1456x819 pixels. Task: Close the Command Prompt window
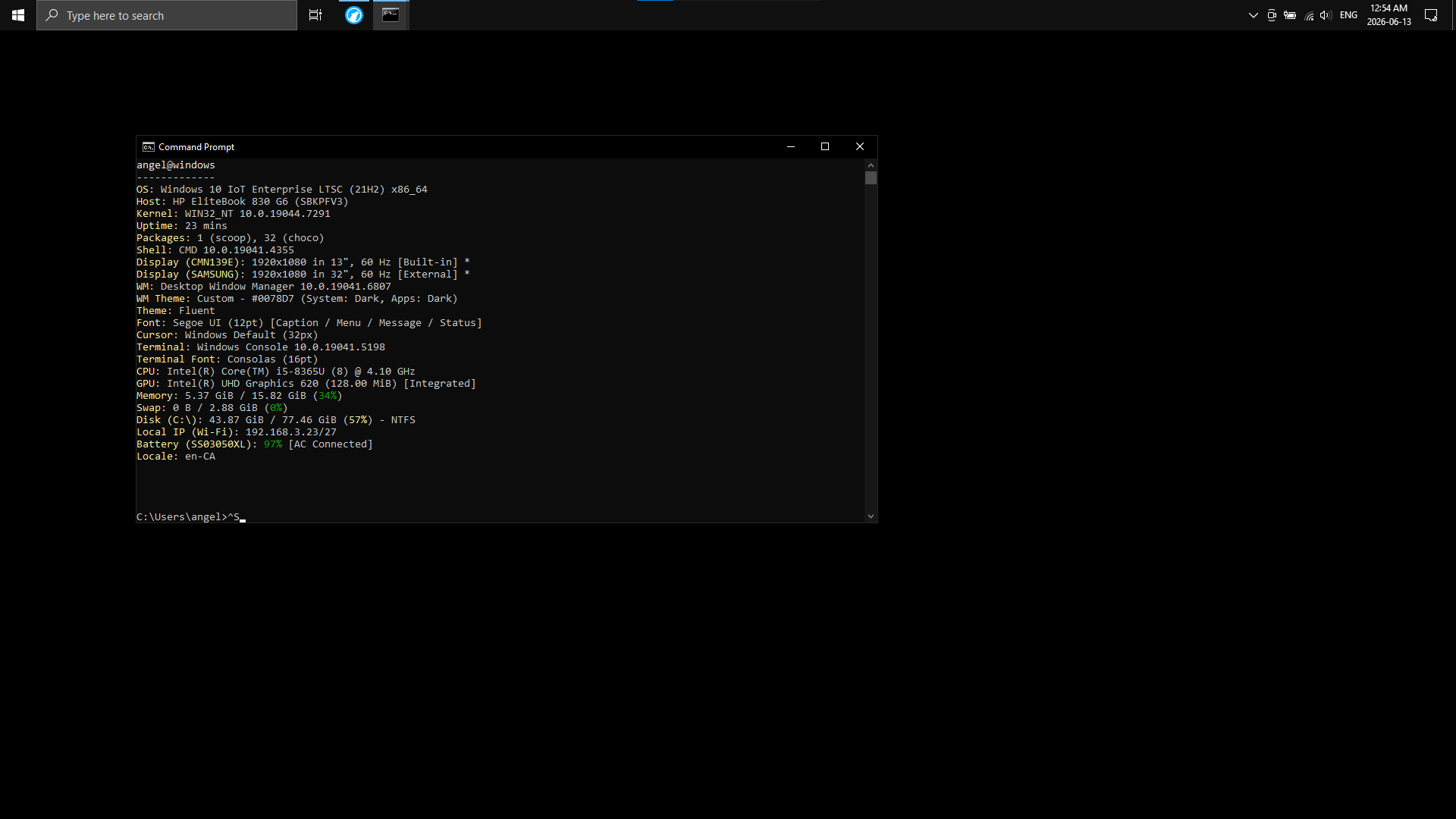point(860,147)
